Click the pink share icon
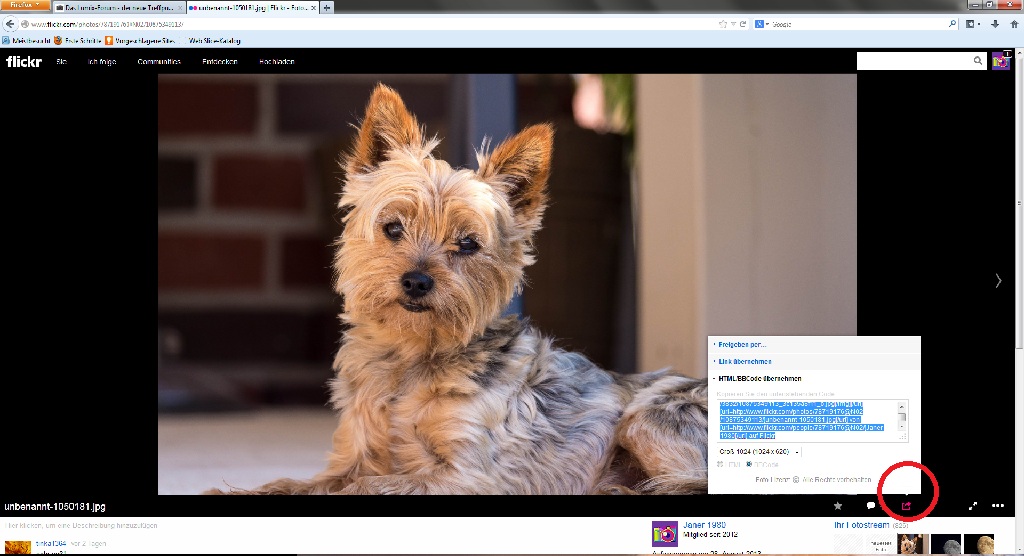Viewport: 1024px width, 556px height. click(906, 506)
